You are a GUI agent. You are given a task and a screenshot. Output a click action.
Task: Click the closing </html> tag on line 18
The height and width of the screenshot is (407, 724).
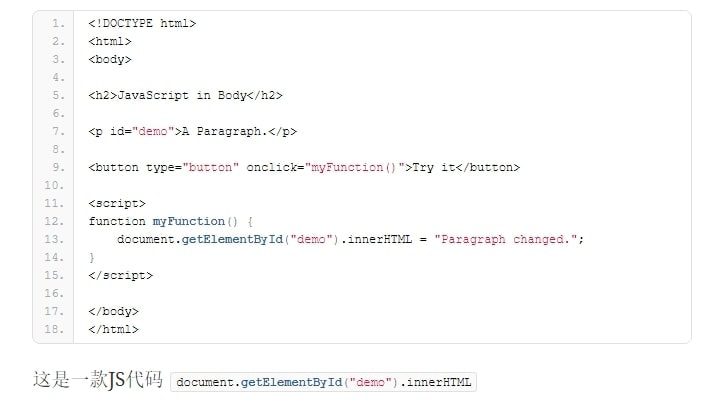coord(114,329)
